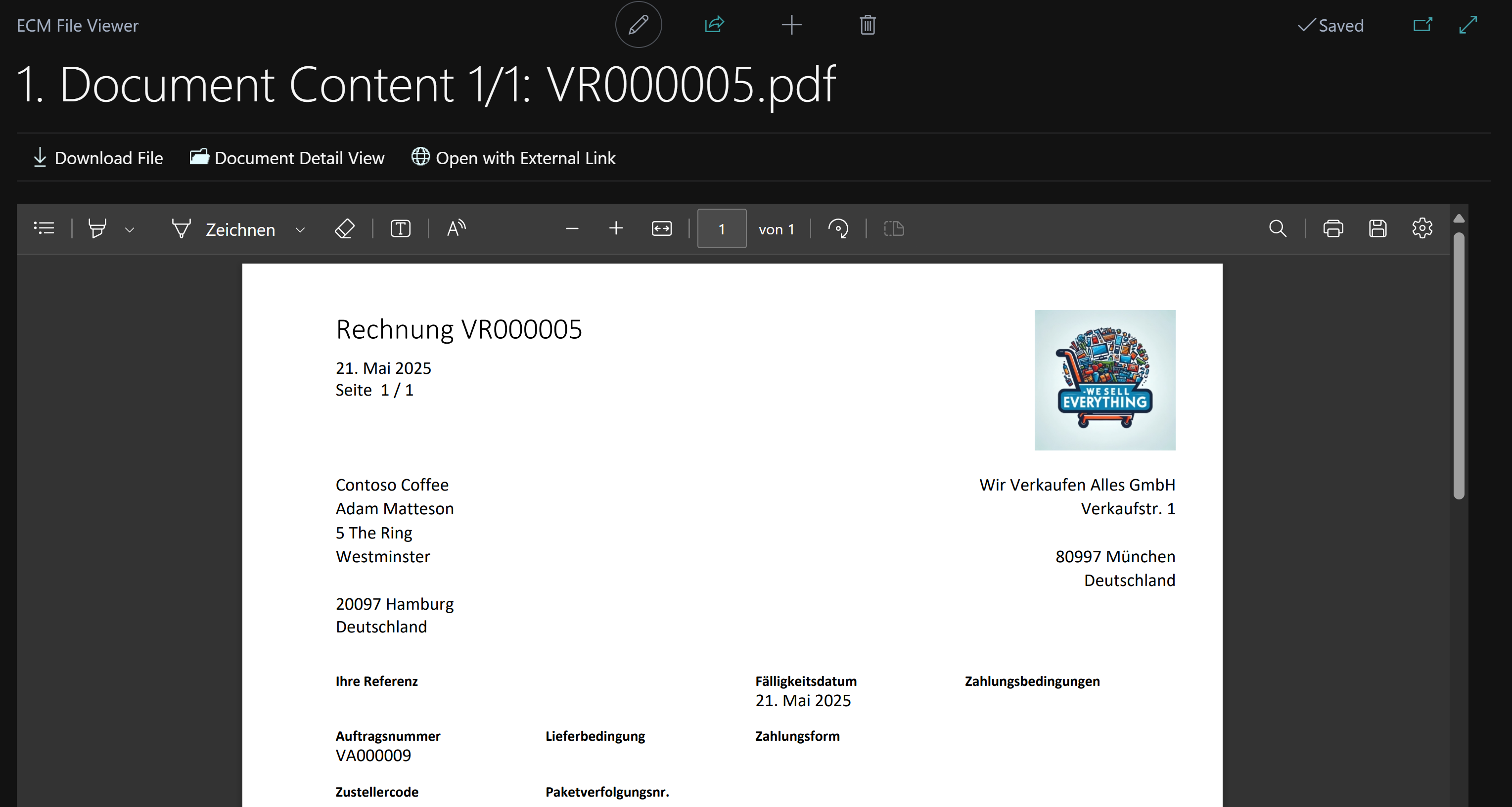
Task: Expand the highlighter options dropdown
Action: [x=130, y=229]
